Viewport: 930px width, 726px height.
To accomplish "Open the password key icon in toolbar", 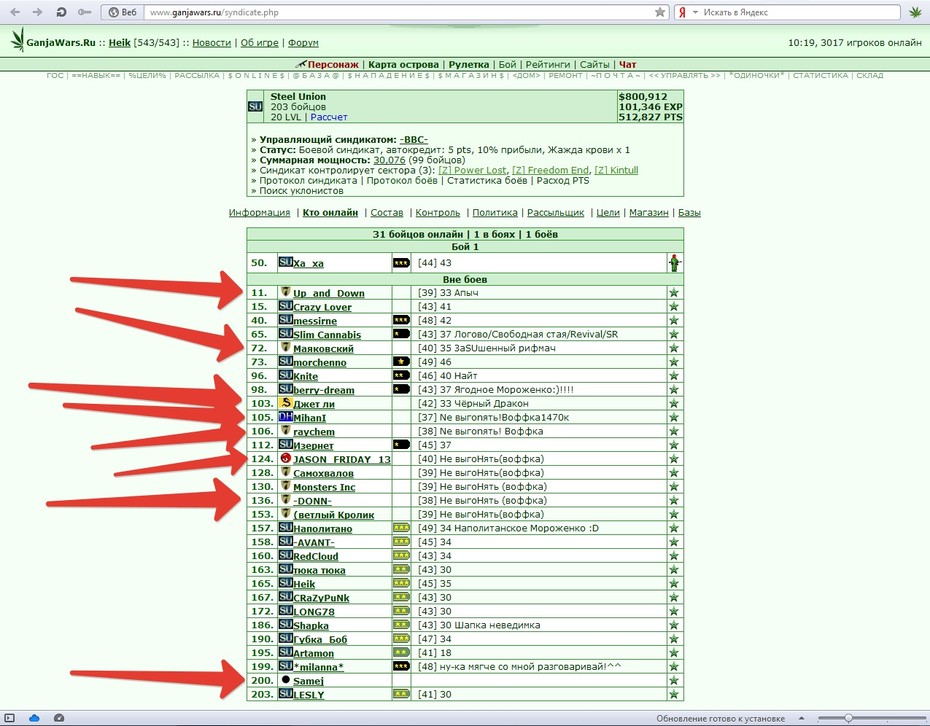I will 84,12.
